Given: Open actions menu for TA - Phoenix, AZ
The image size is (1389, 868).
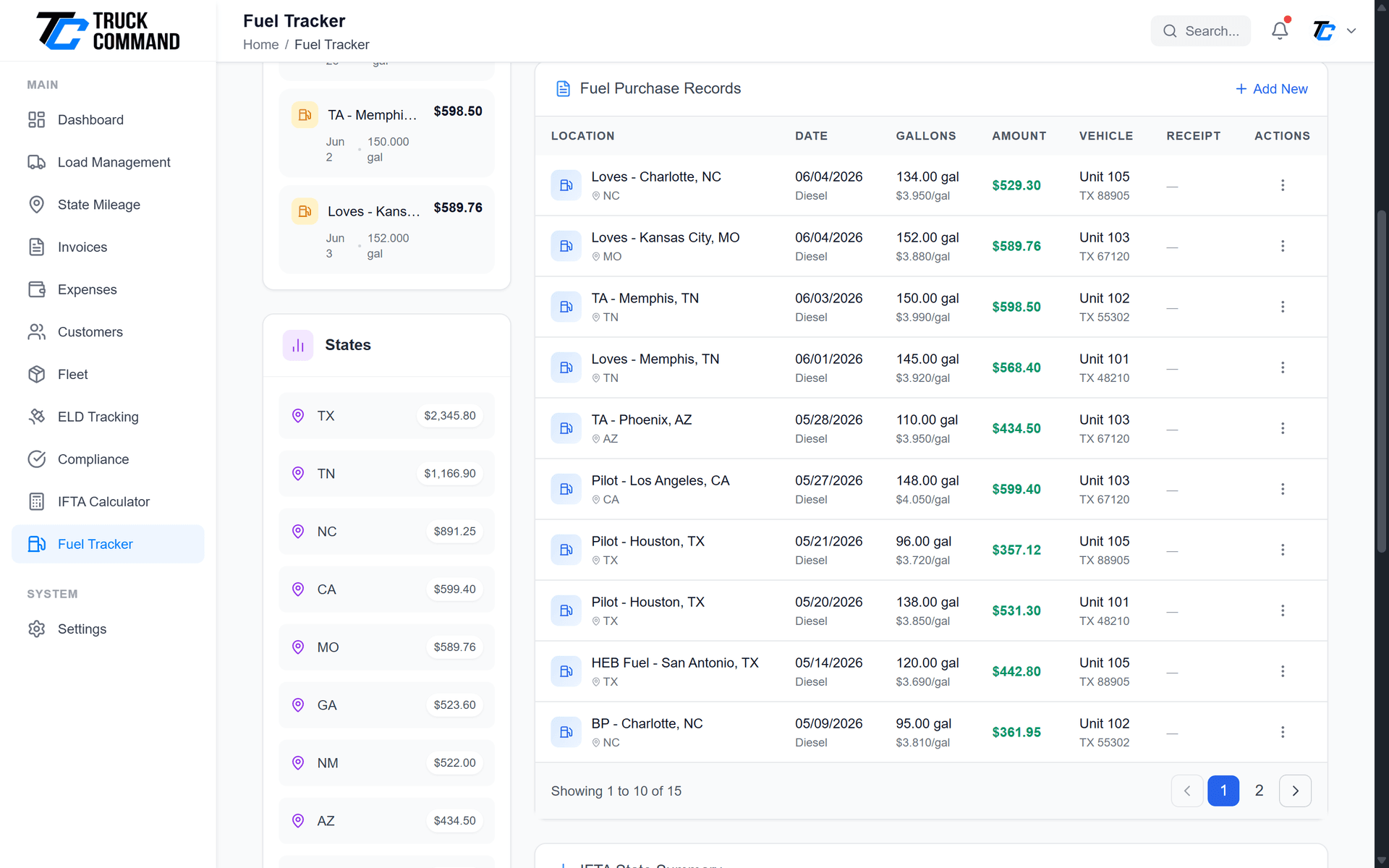Looking at the screenshot, I should point(1283,428).
